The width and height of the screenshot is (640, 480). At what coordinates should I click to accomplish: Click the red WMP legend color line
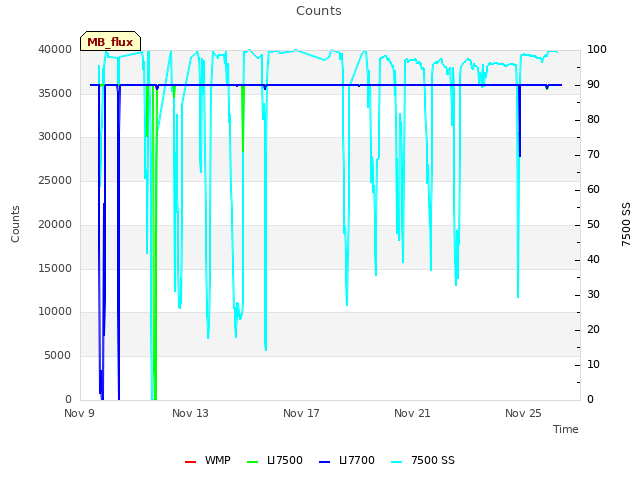click(191, 462)
